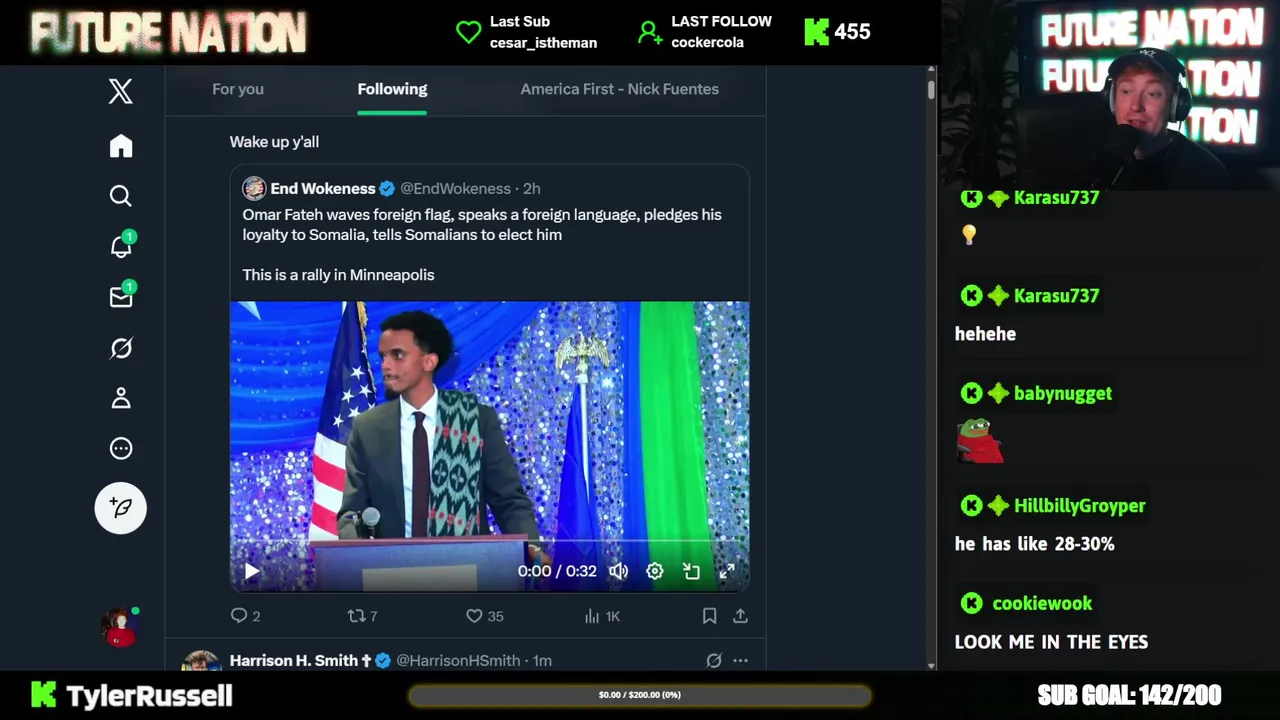Select the Following tab
This screenshot has height=720, width=1280.
(392, 89)
